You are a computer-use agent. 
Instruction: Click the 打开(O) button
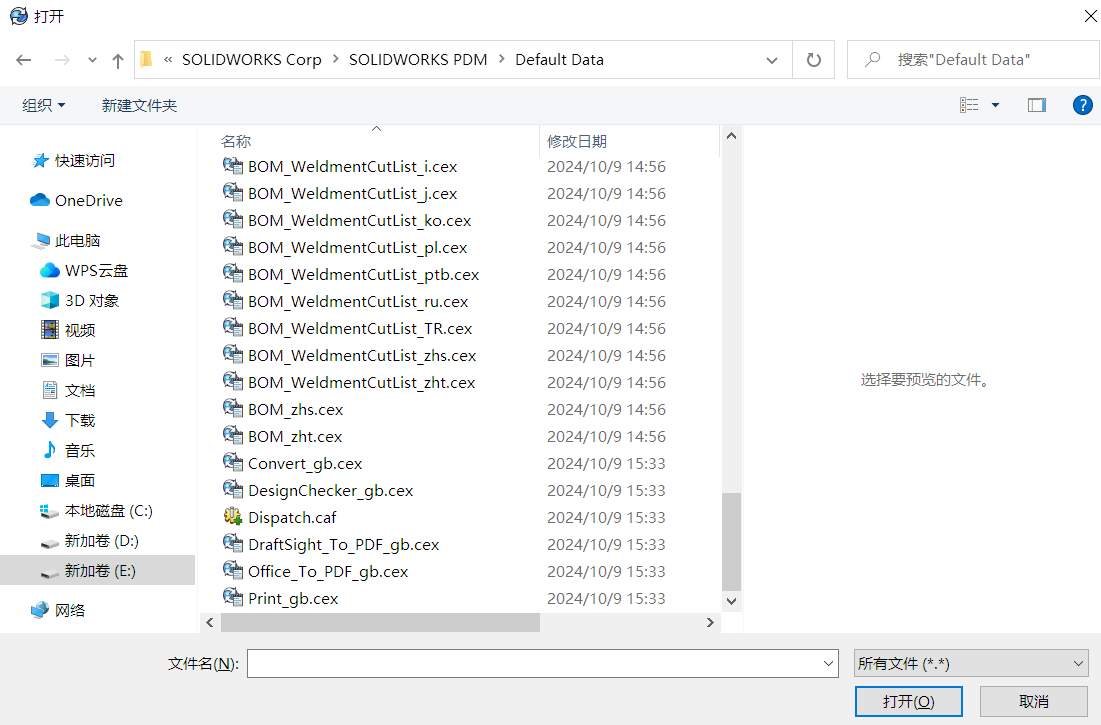pyautogui.click(x=909, y=702)
